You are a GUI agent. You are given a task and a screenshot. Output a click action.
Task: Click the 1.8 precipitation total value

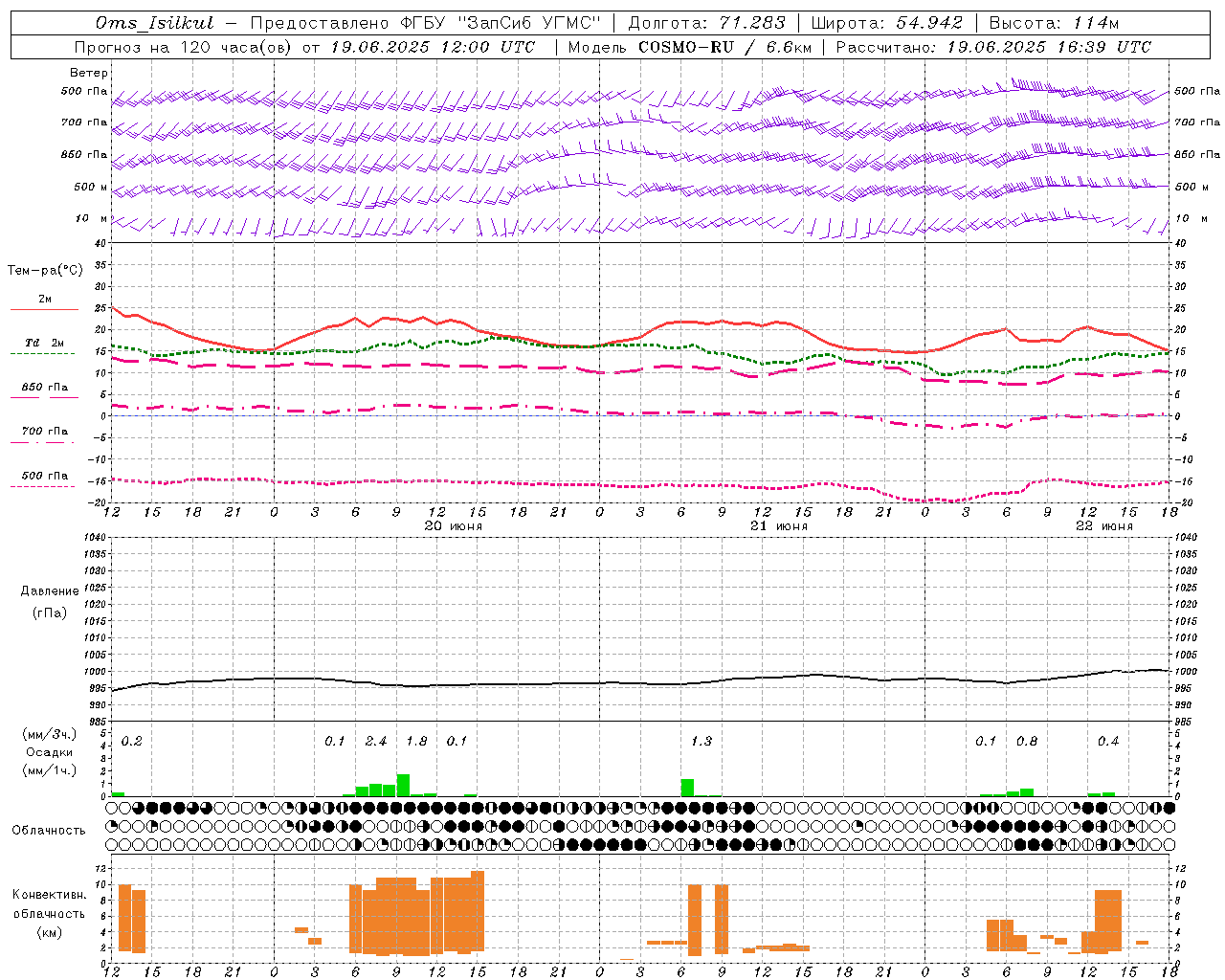point(416,741)
